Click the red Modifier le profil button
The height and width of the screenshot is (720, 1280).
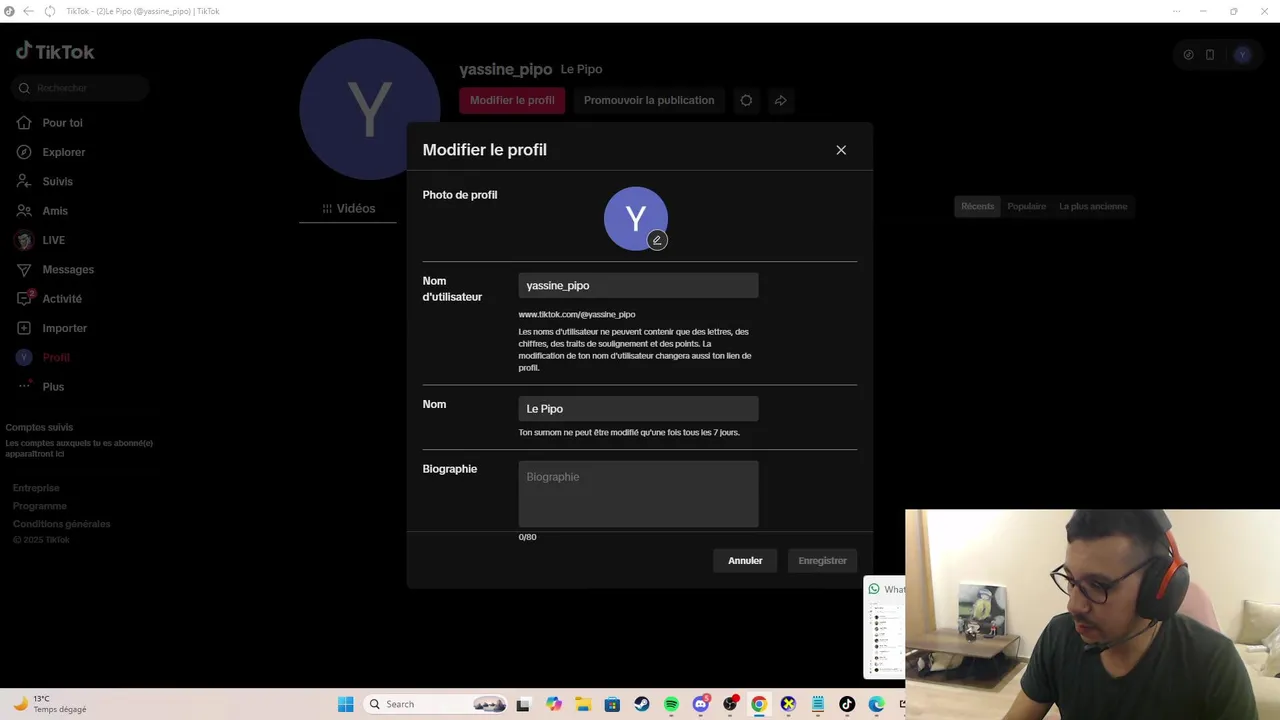tap(512, 100)
